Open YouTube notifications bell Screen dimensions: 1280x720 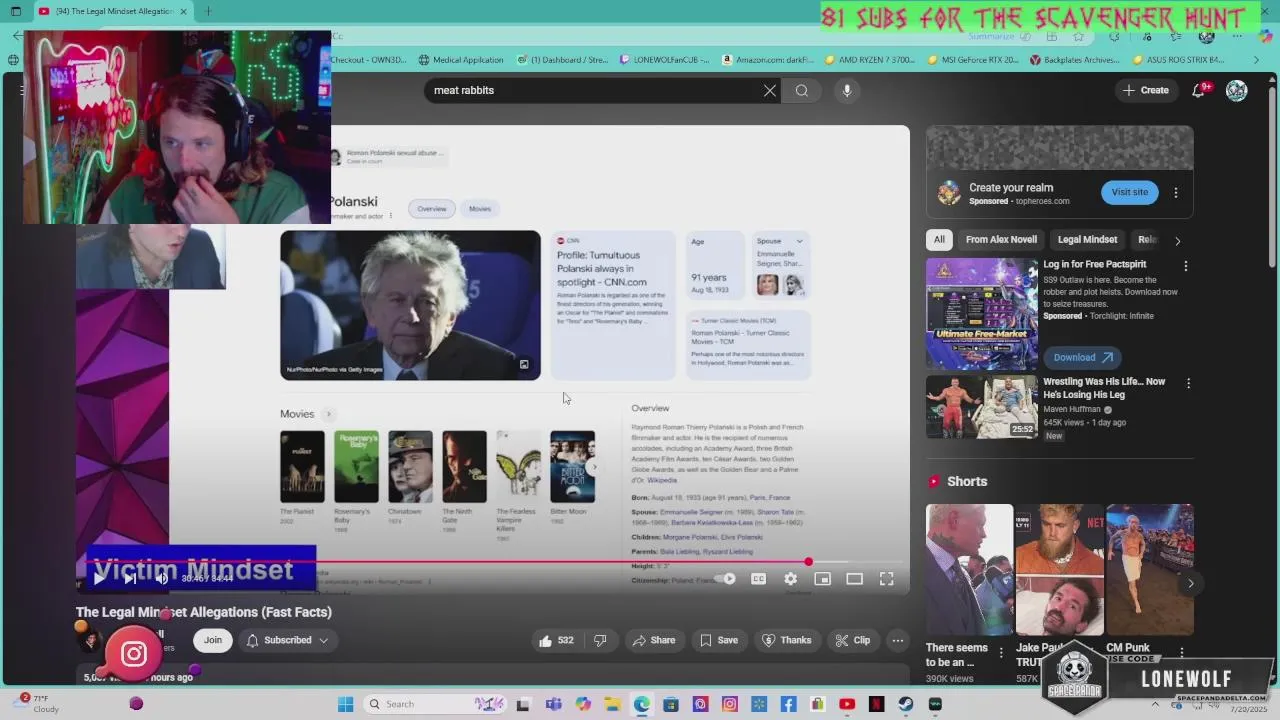1198,90
